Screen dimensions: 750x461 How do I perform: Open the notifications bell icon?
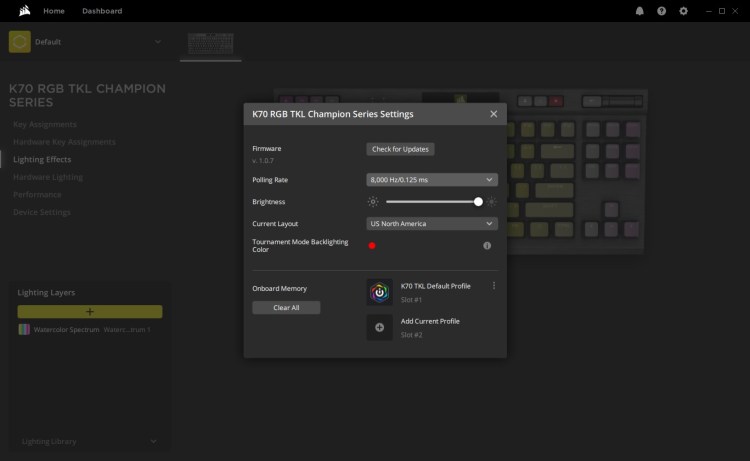coord(640,11)
